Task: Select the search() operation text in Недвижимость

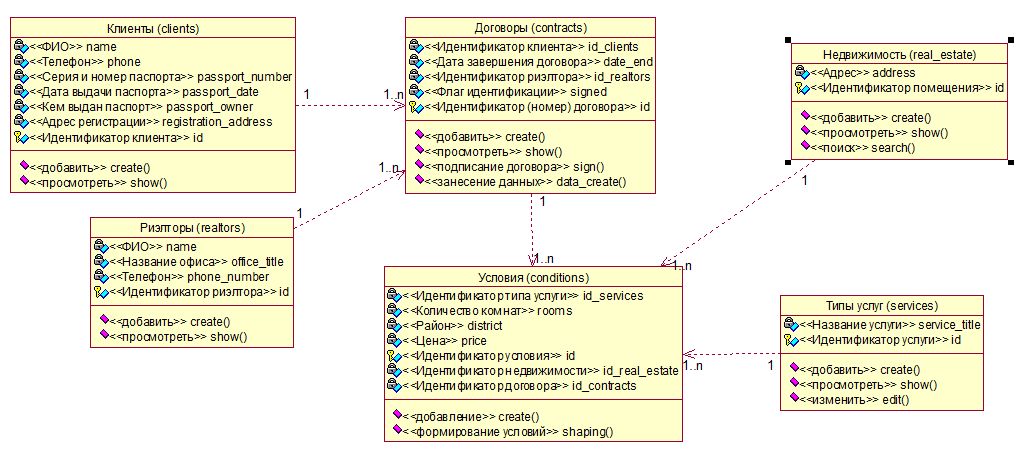Action: point(863,148)
